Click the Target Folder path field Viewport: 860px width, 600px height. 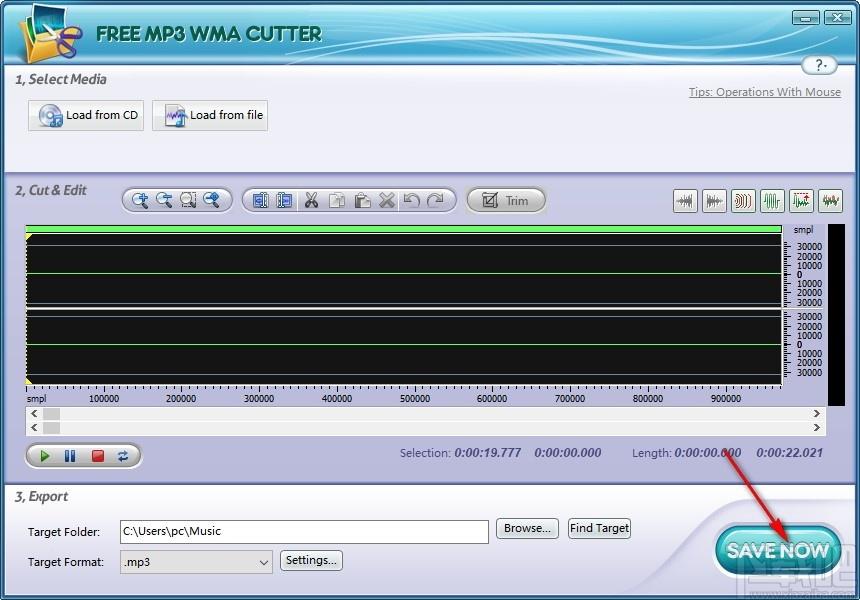point(304,531)
